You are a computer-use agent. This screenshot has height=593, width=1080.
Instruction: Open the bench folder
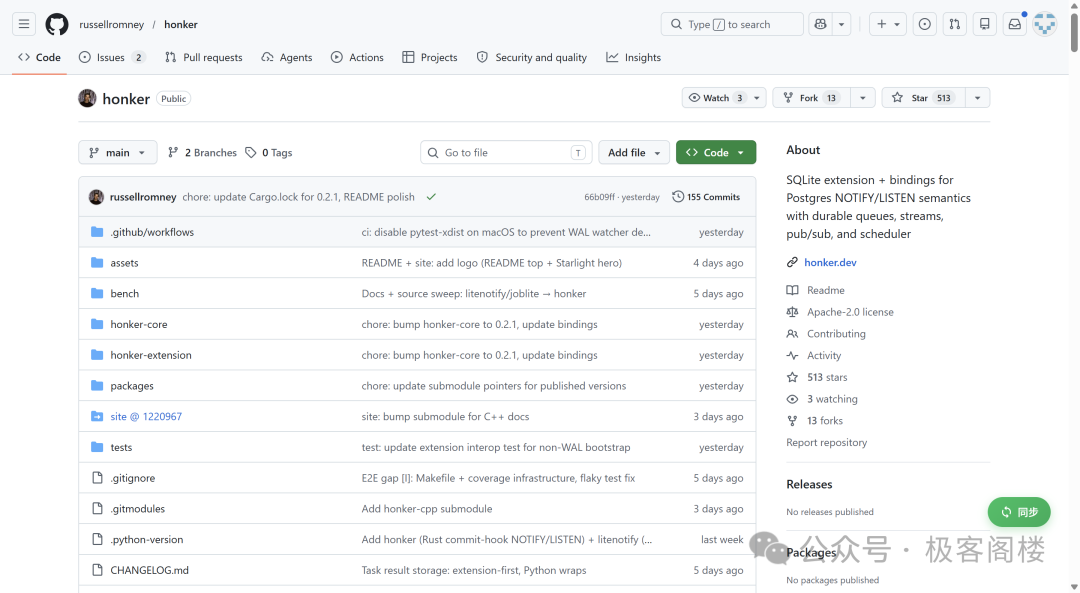125,293
